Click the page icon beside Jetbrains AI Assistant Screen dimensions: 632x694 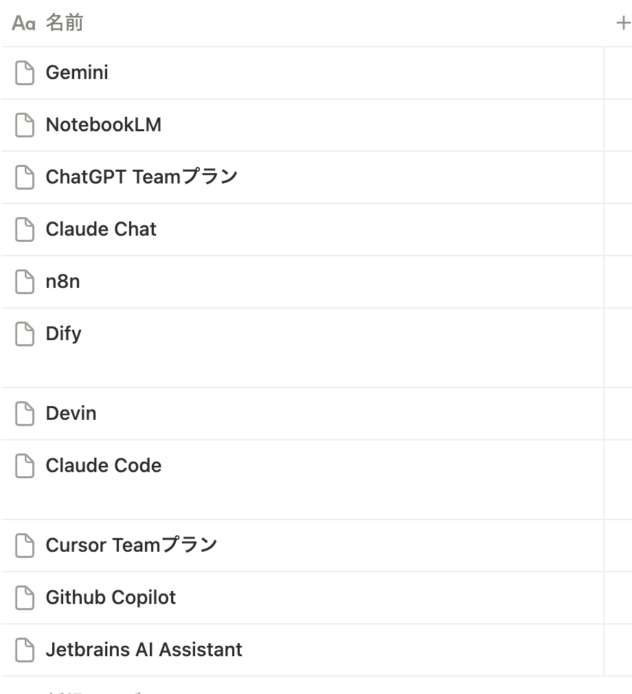click(25, 650)
